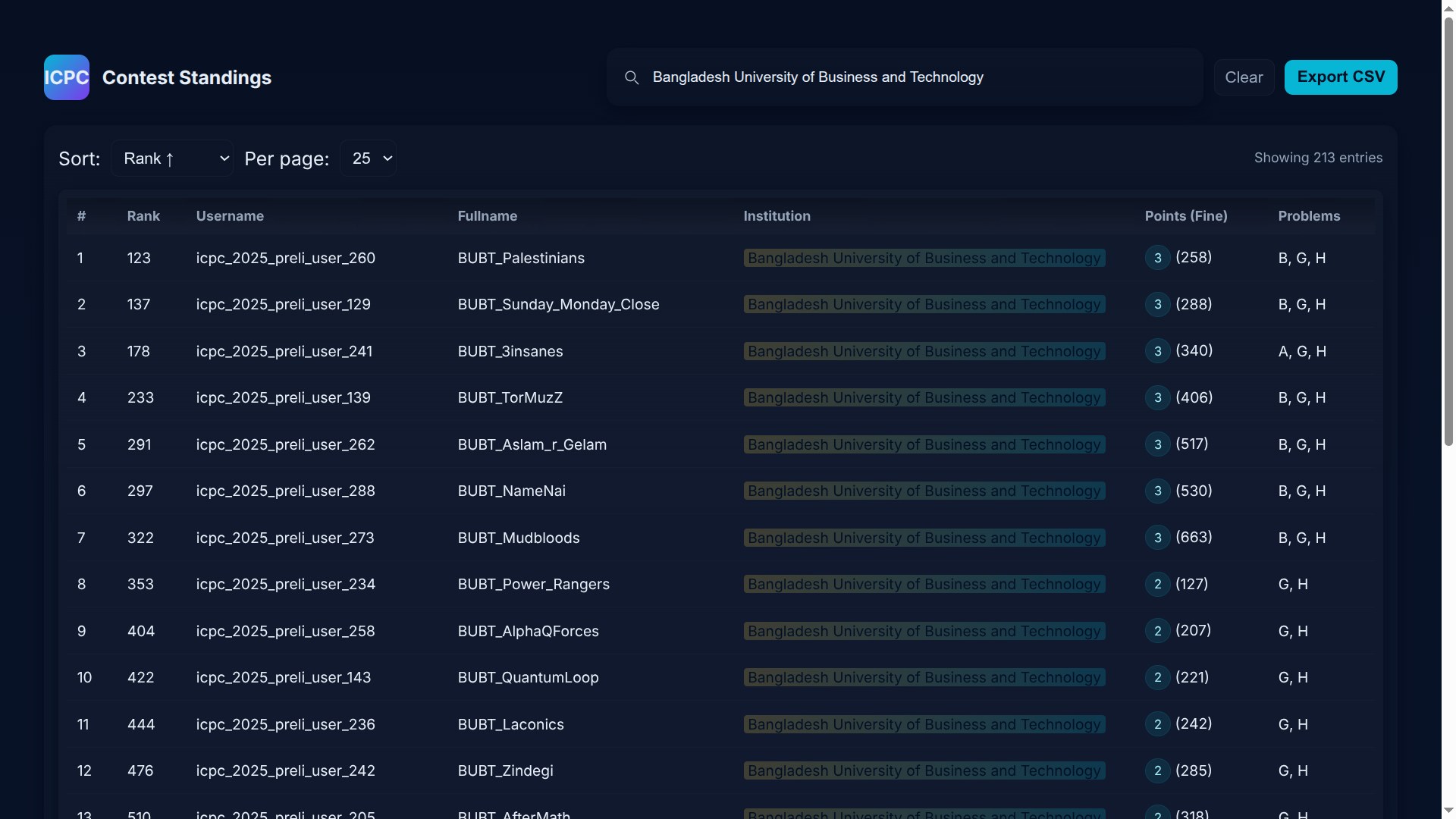Select team name BUBT_Palestinians
The width and height of the screenshot is (1456, 819).
pos(521,258)
